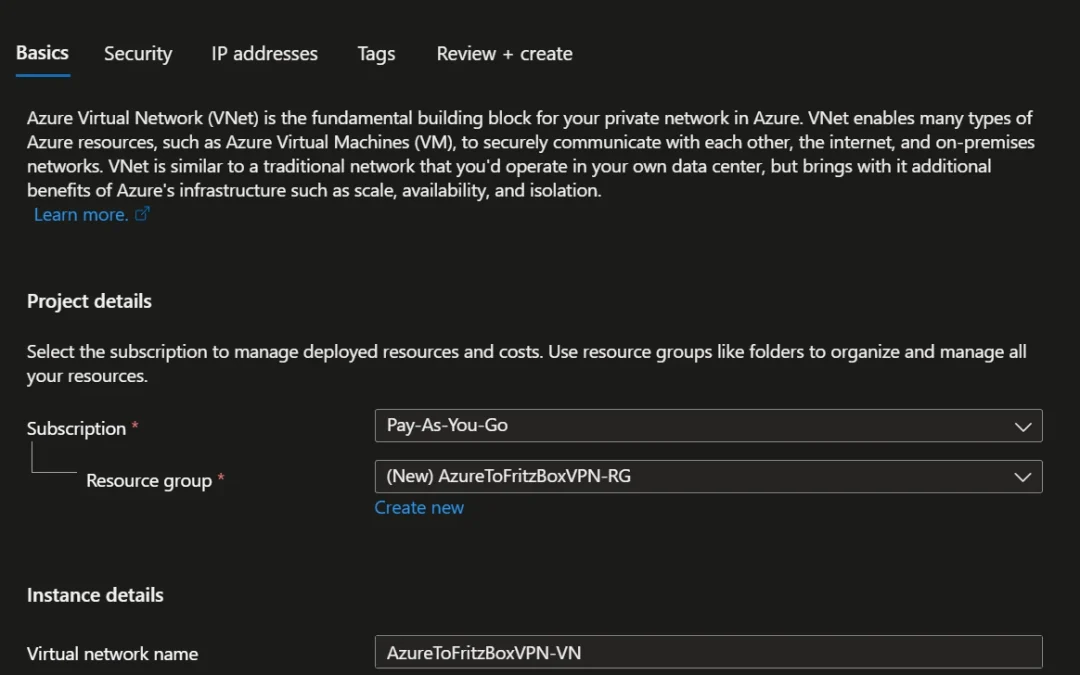Click the subscription selection instructions text
The width and height of the screenshot is (1080, 675).
click(x=526, y=364)
